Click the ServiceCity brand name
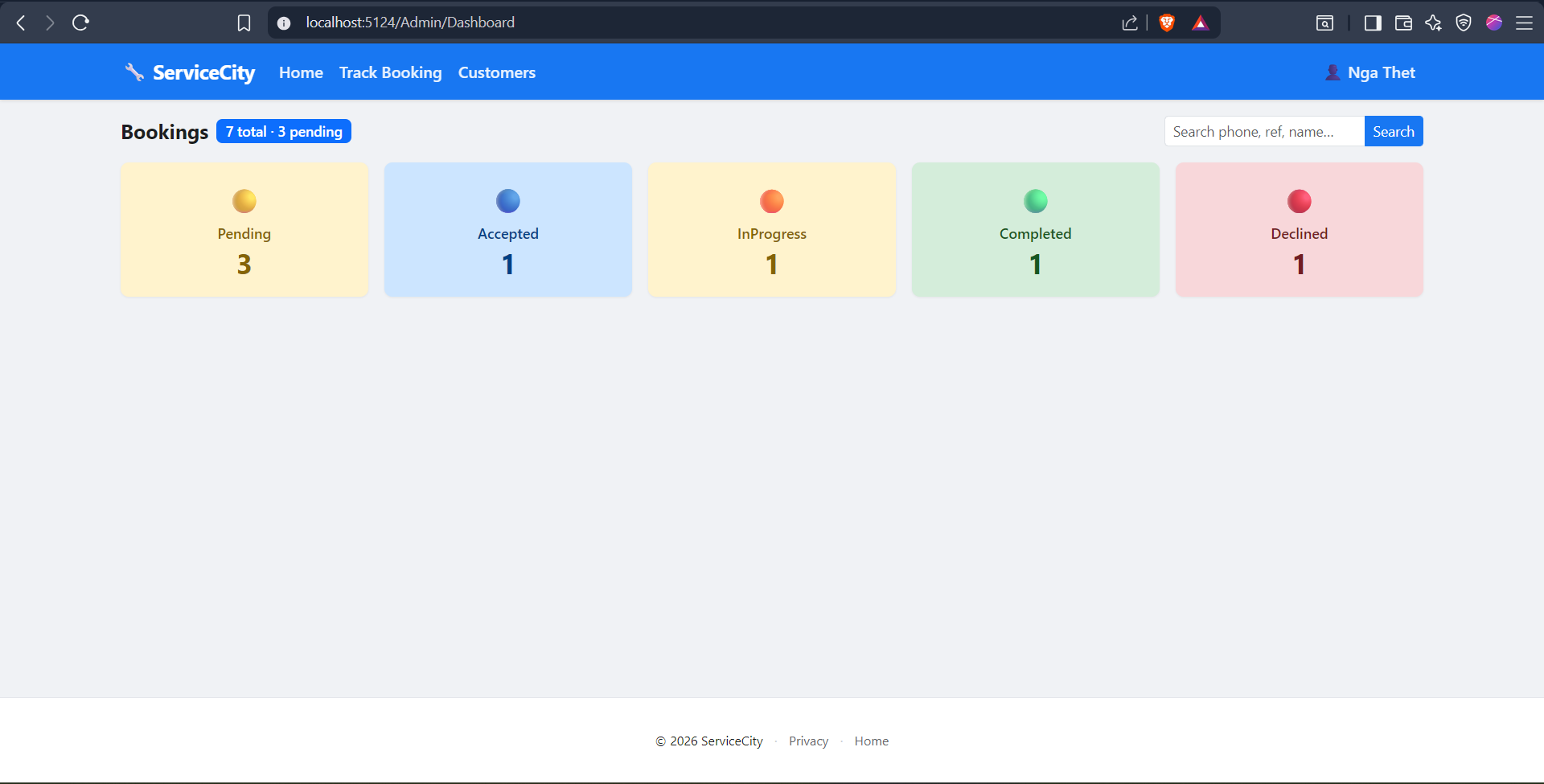1544x784 pixels. pyautogui.click(x=204, y=72)
